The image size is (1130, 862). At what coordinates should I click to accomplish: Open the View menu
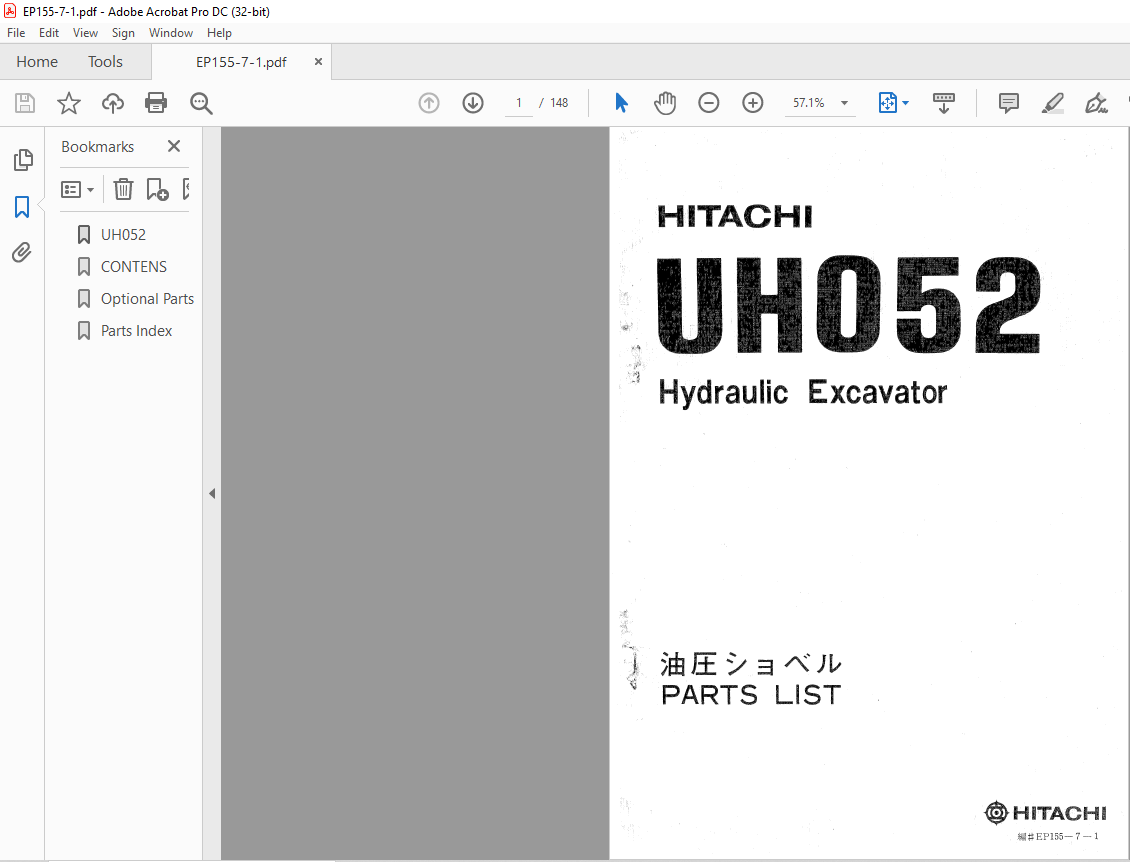85,33
